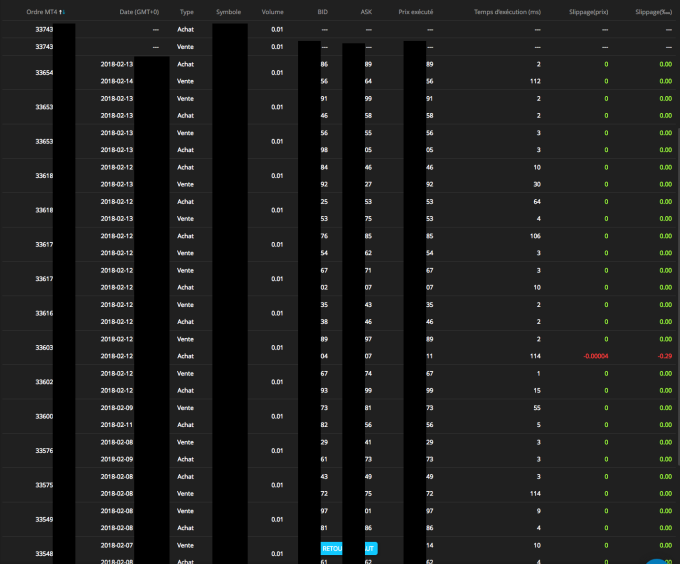The height and width of the screenshot is (564, 680).
Task: Click the Achat type in 2018-02-11 row
Action: pos(185,425)
